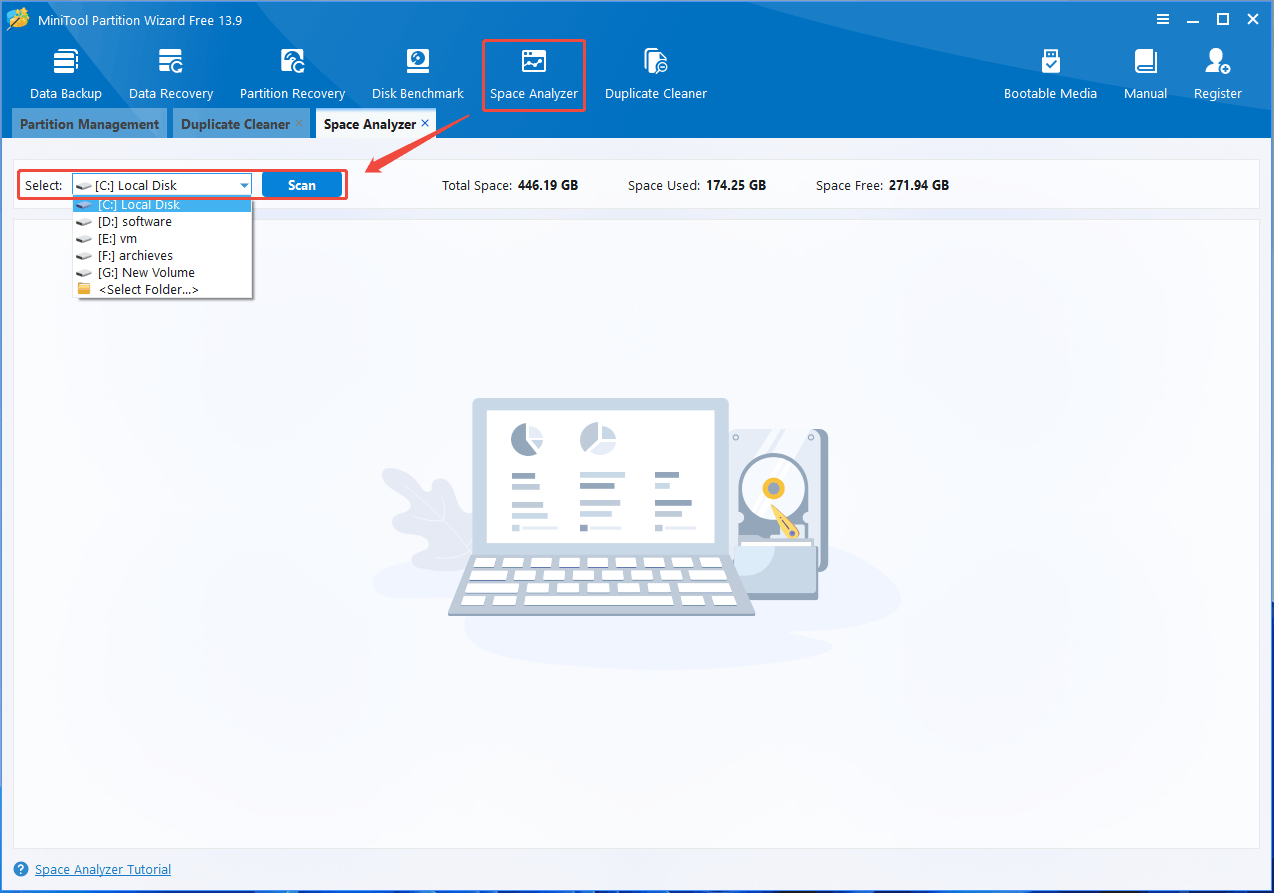Create Bootable Media
This screenshot has width=1274, height=893.
[x=1050, y=74]
